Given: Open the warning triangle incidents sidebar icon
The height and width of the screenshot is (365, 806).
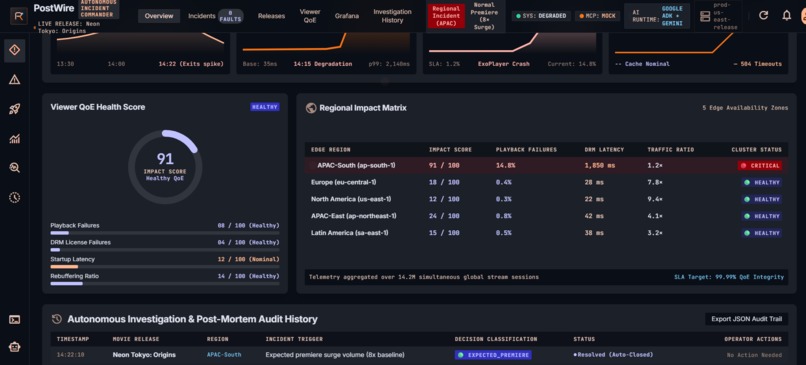Looking at the screenshot, I should 14,79.
